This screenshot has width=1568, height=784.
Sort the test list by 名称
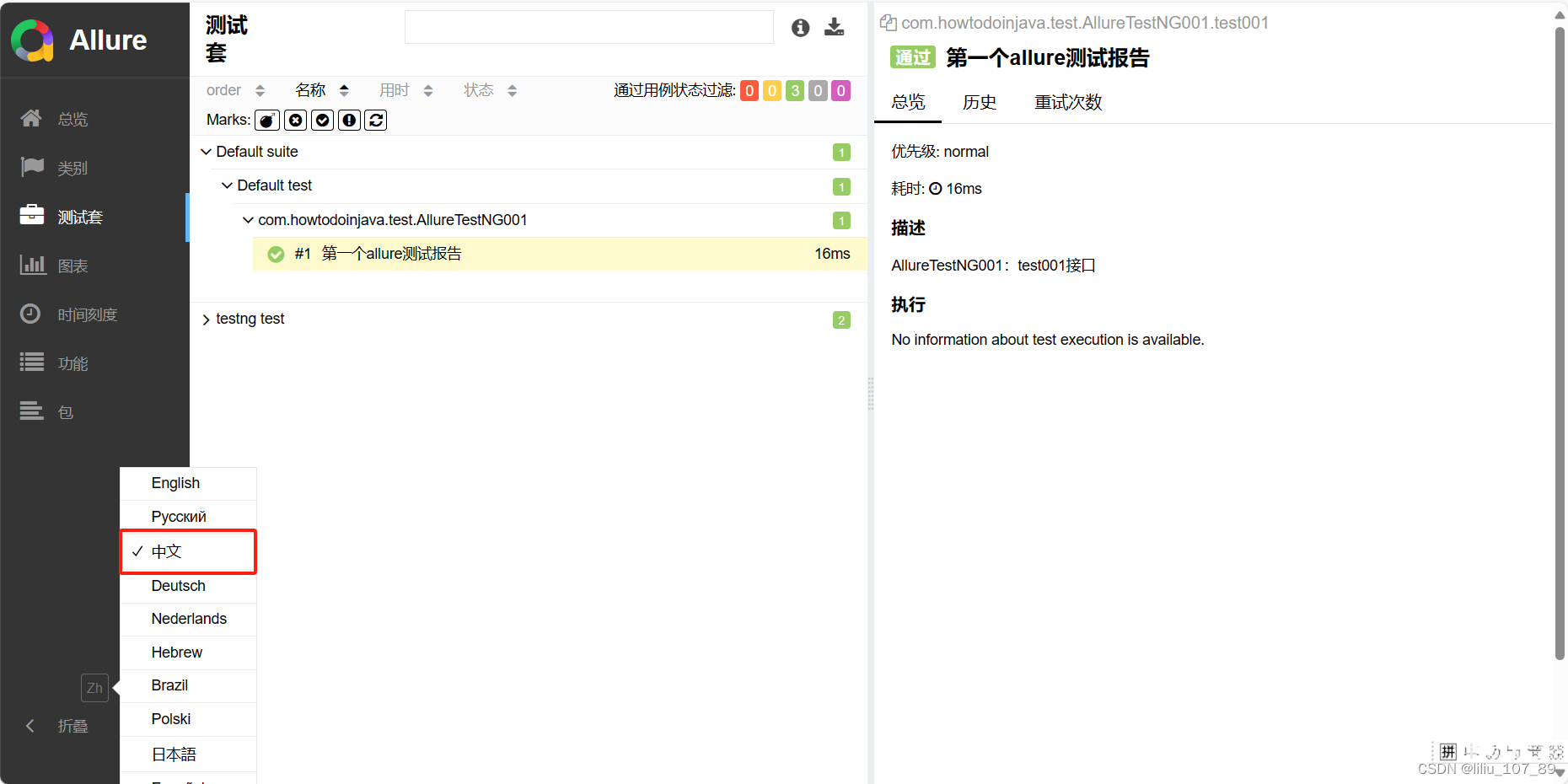click(322, 90)
